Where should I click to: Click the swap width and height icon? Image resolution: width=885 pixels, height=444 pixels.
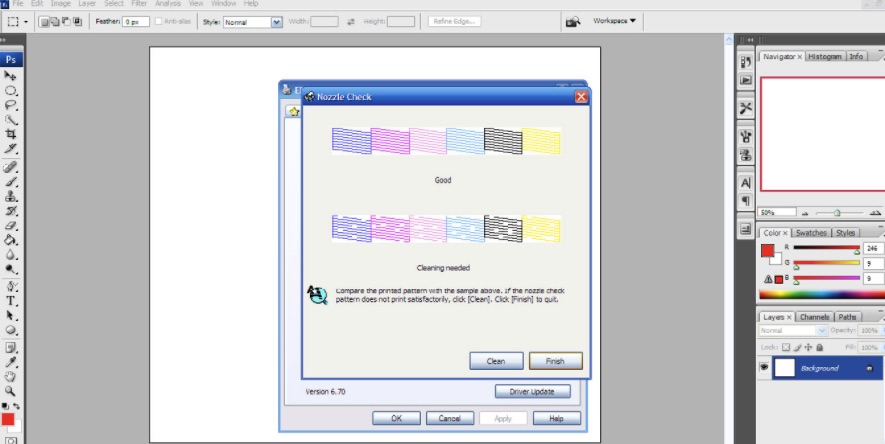(x=351, y=21)
